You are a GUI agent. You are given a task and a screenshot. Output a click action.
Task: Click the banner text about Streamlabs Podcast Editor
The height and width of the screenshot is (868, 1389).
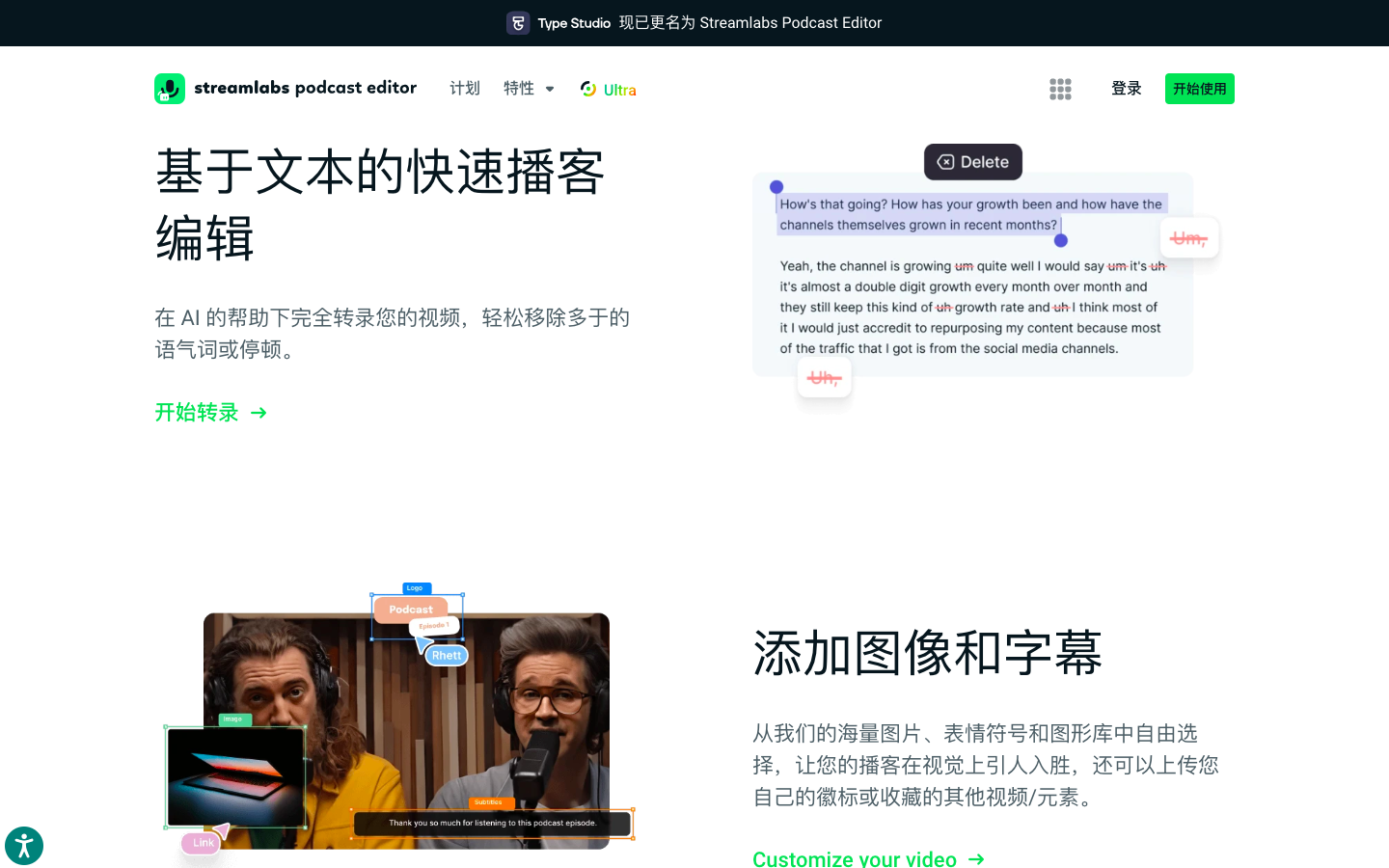coord(750,23)
